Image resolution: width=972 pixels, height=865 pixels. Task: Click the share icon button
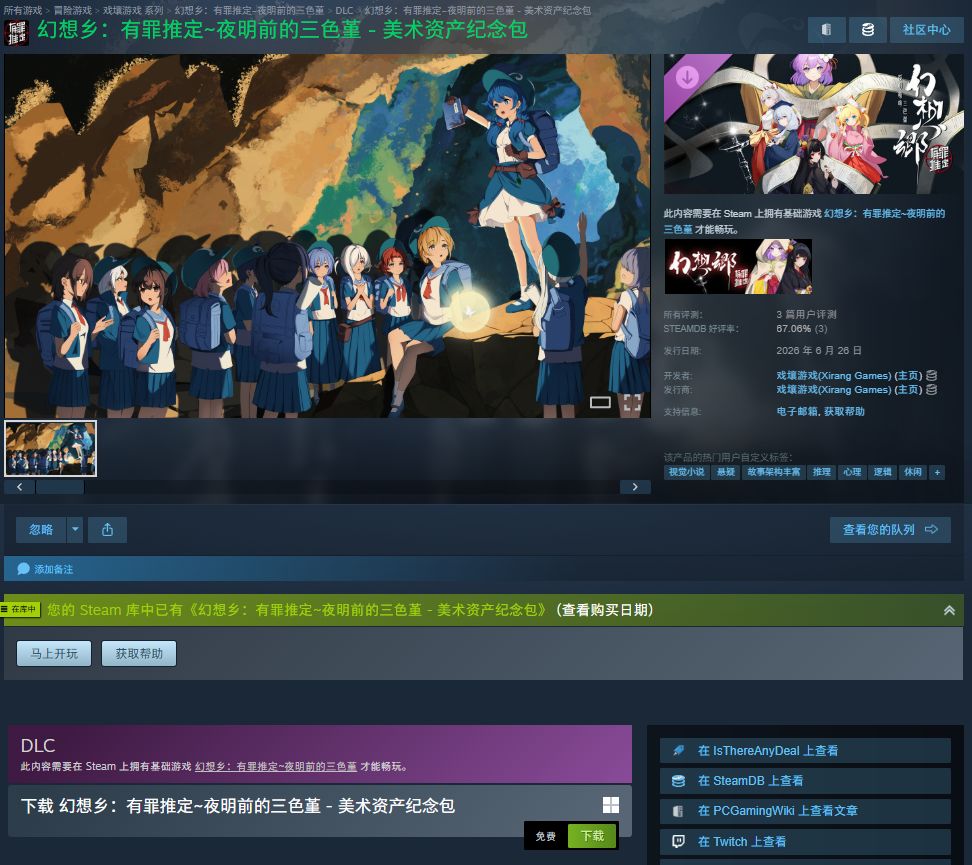(x=107, y=530)
